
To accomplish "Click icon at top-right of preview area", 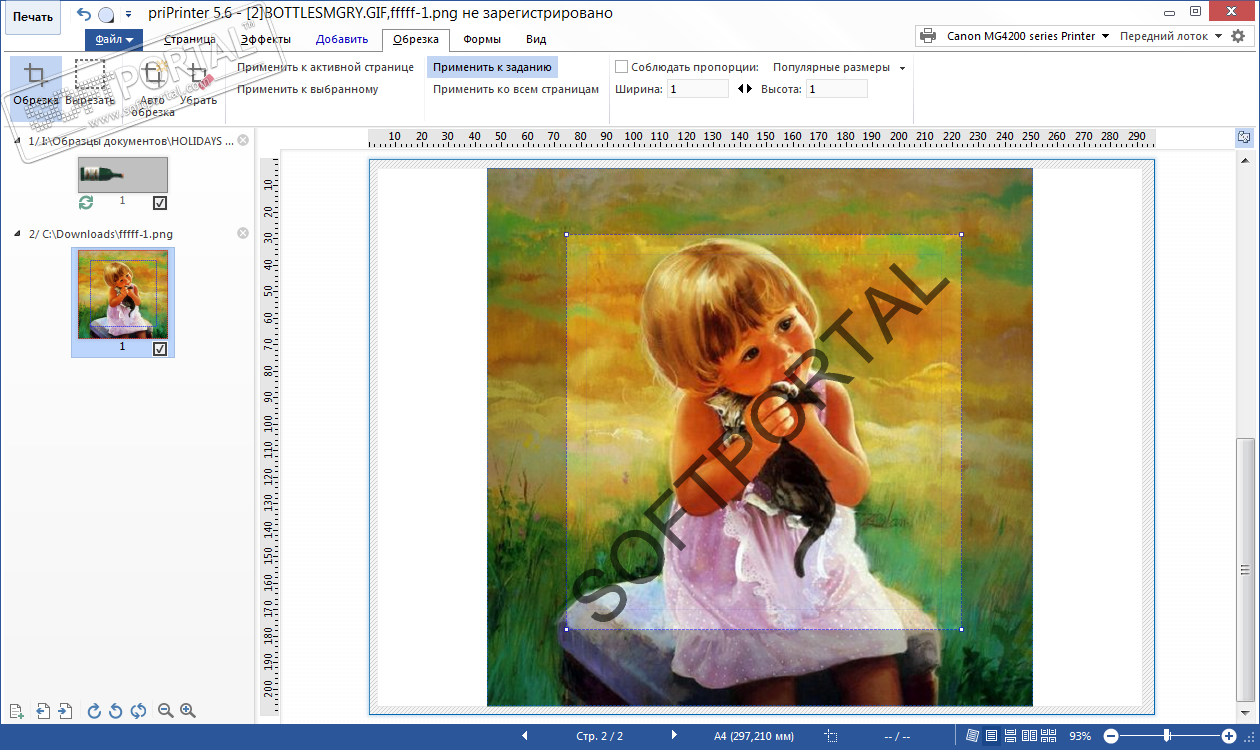I will (x=1244, y=137).
